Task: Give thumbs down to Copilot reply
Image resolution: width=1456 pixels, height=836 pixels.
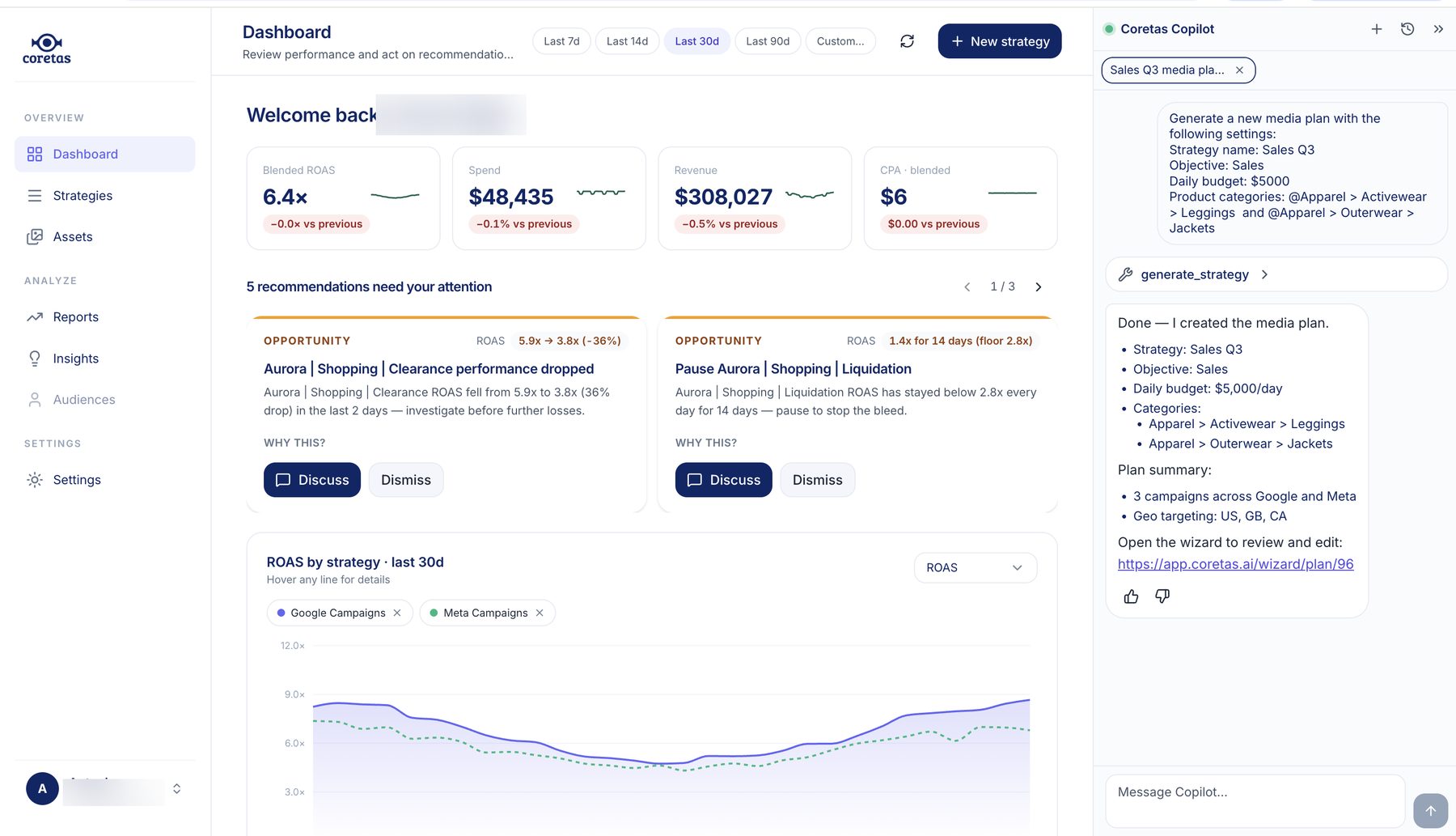Action: [x=1162, y=596]
